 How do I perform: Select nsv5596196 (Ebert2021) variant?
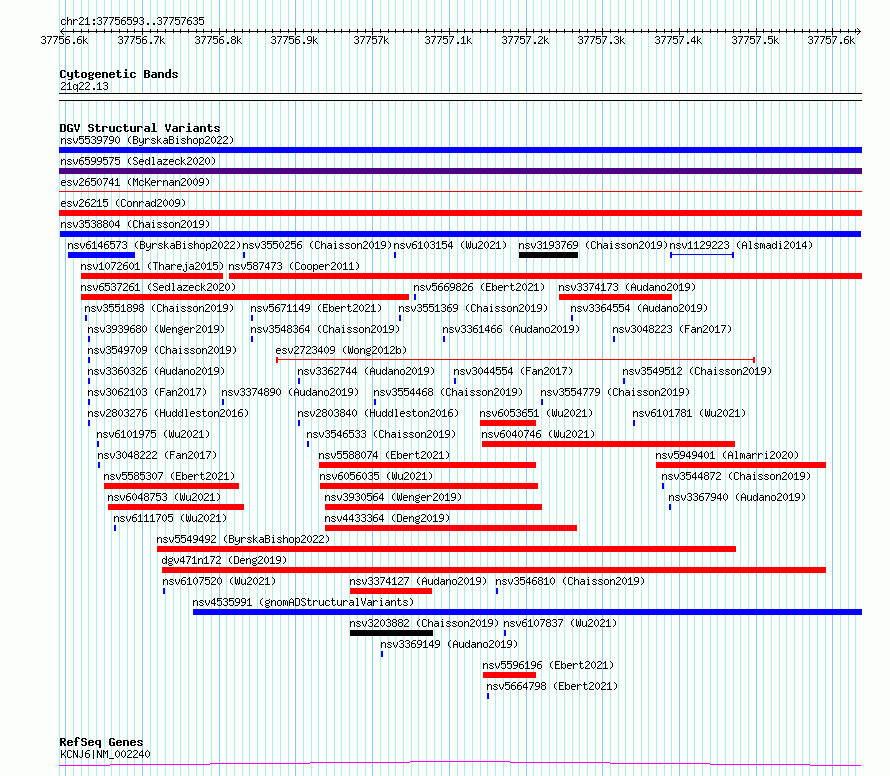tap(548, 665)
